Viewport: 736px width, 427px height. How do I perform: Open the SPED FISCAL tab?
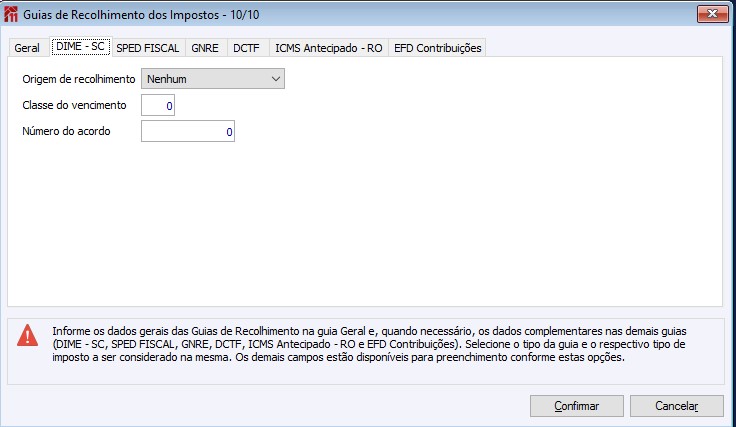pyautogui.click(x=147, y=48)
